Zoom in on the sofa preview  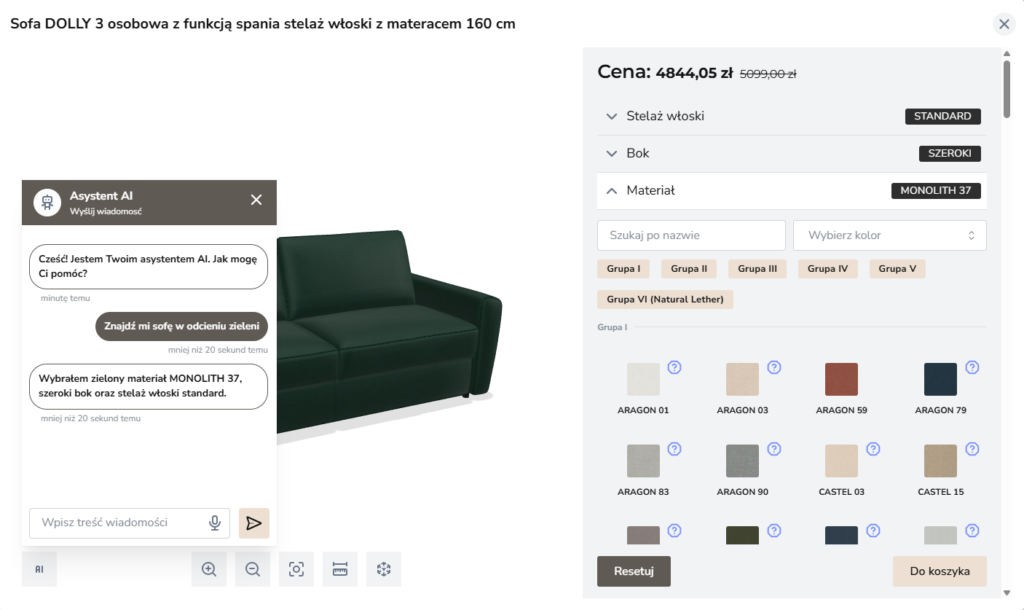[209, 569]
